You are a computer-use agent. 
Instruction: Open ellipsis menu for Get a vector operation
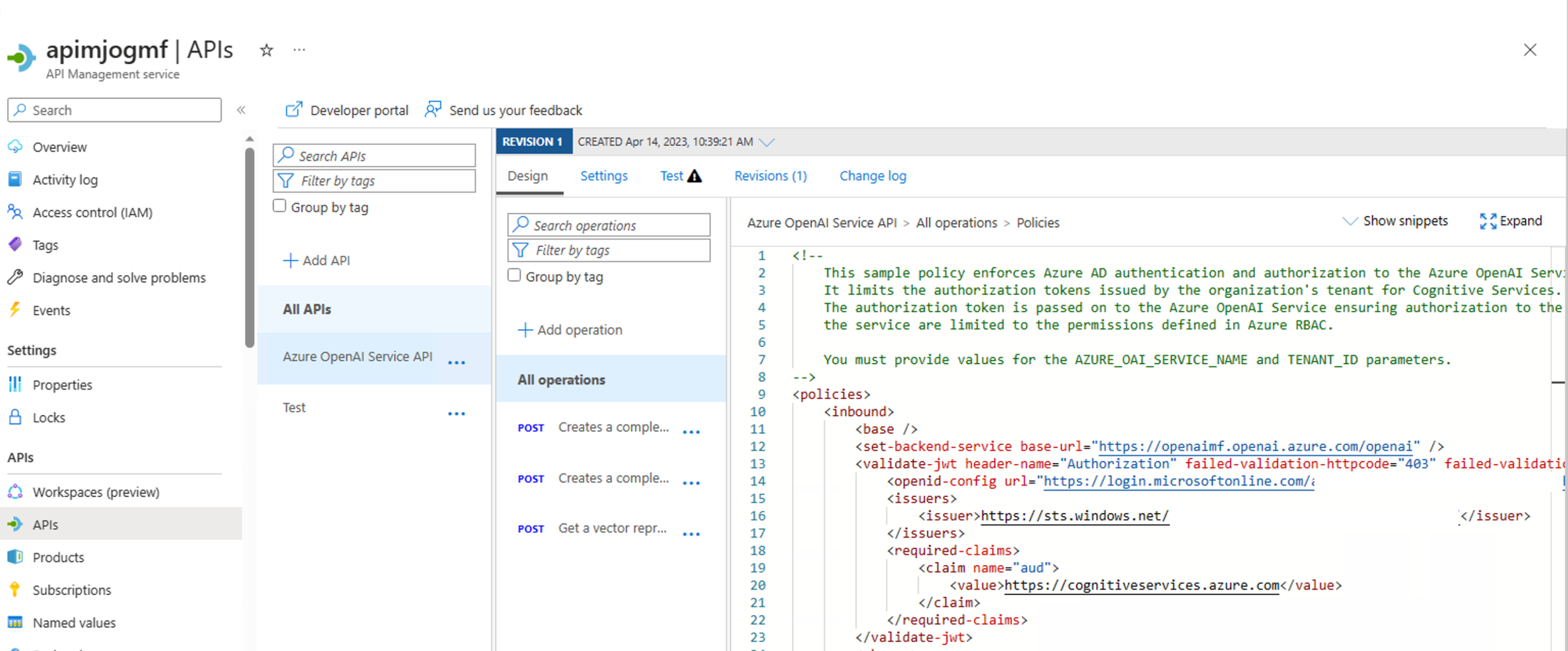[x=691, y=534]
